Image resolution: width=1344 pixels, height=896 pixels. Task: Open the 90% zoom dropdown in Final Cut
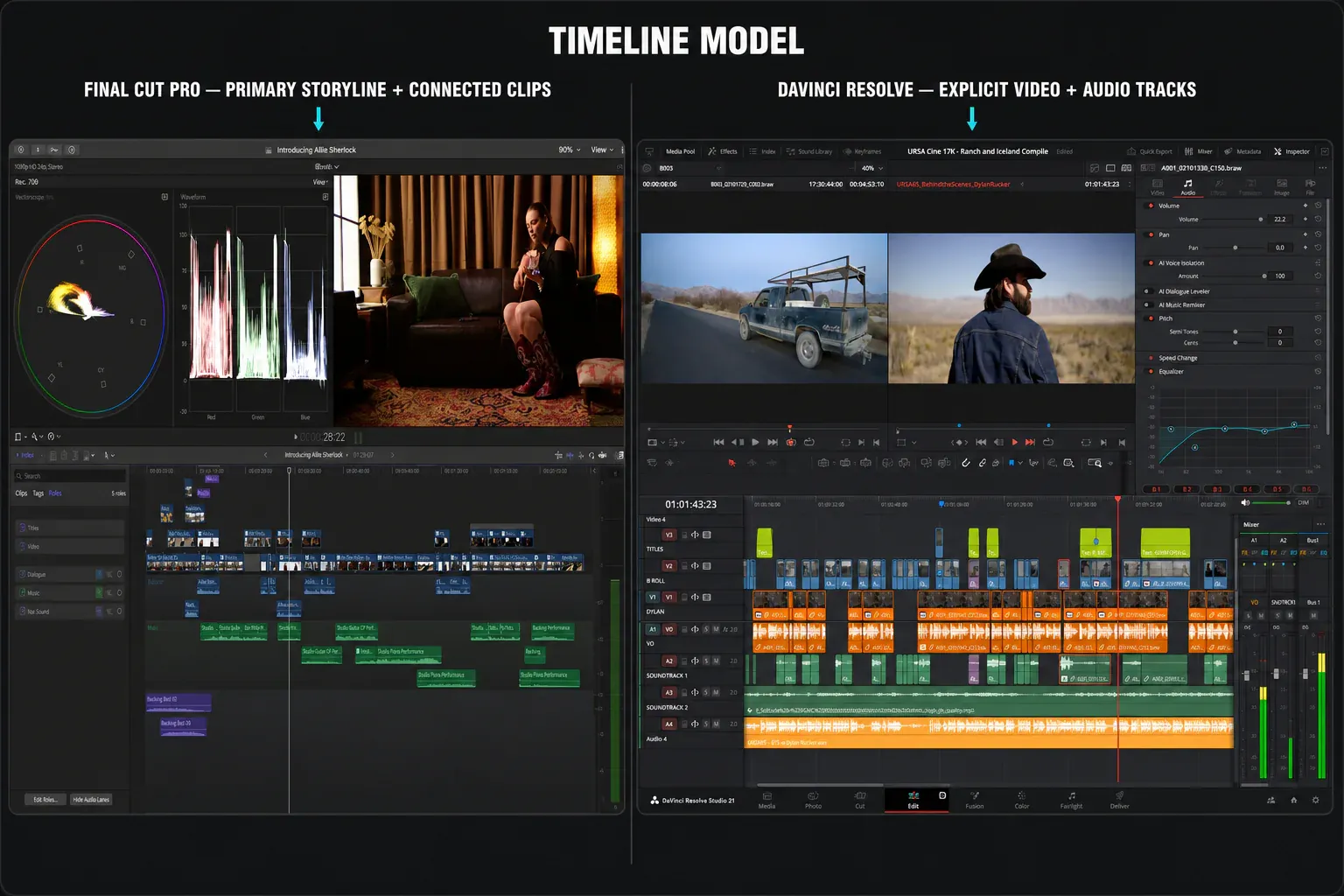(x=570, y=150)
